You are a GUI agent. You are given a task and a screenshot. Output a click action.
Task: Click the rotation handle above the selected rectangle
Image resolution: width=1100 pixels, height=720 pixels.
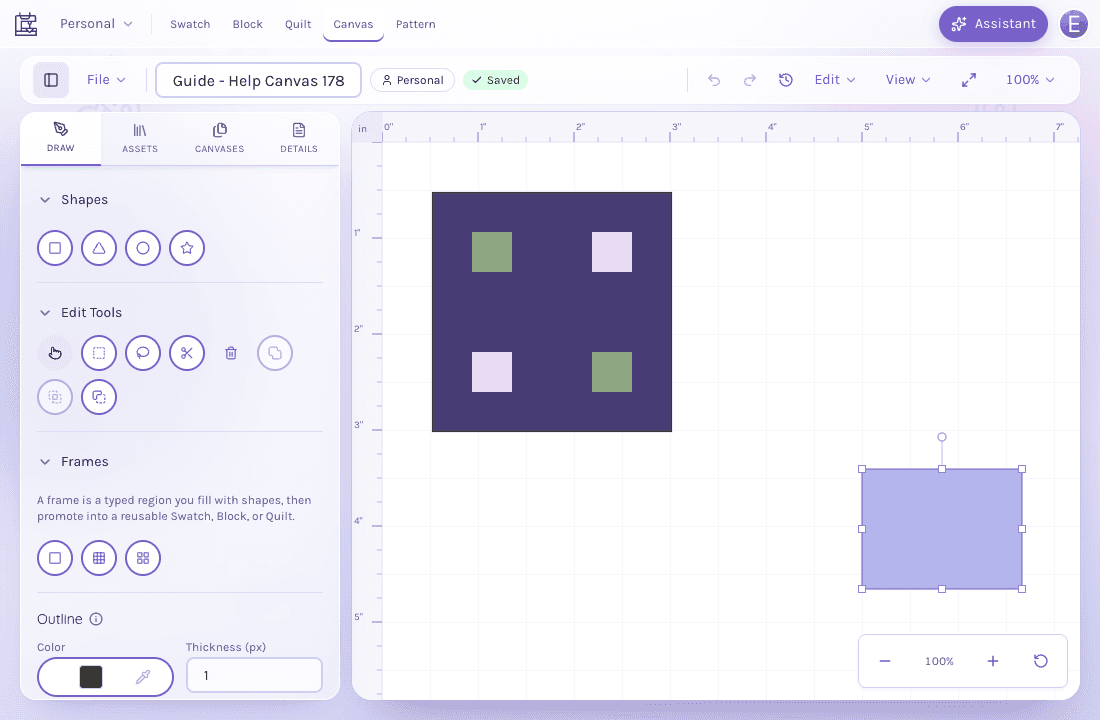coord(942,437)
